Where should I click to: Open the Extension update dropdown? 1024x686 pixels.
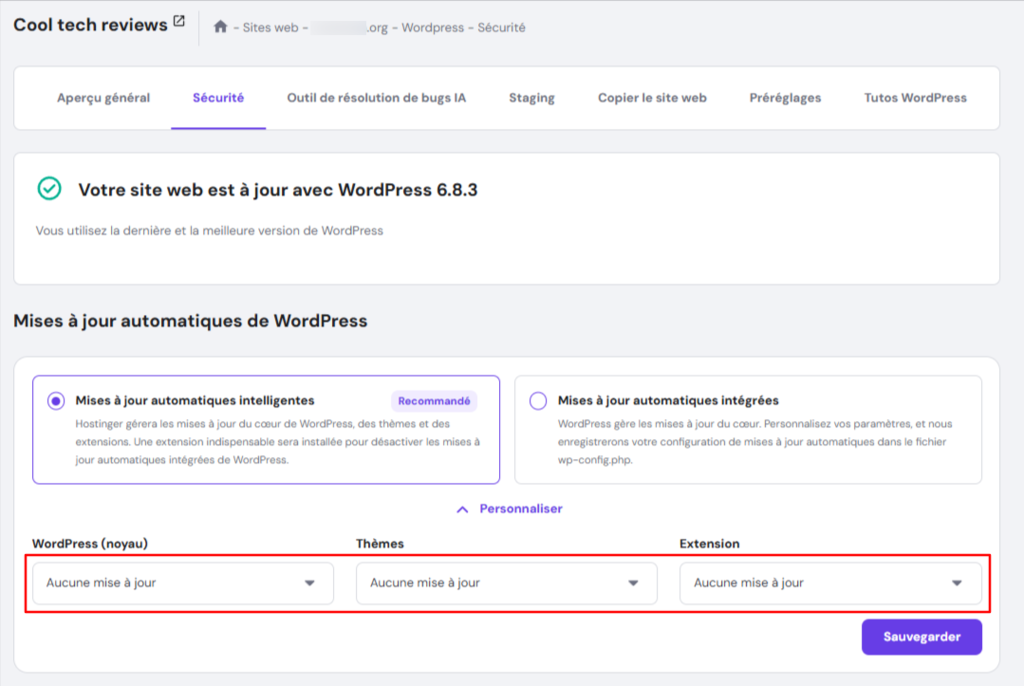point(830,581)
